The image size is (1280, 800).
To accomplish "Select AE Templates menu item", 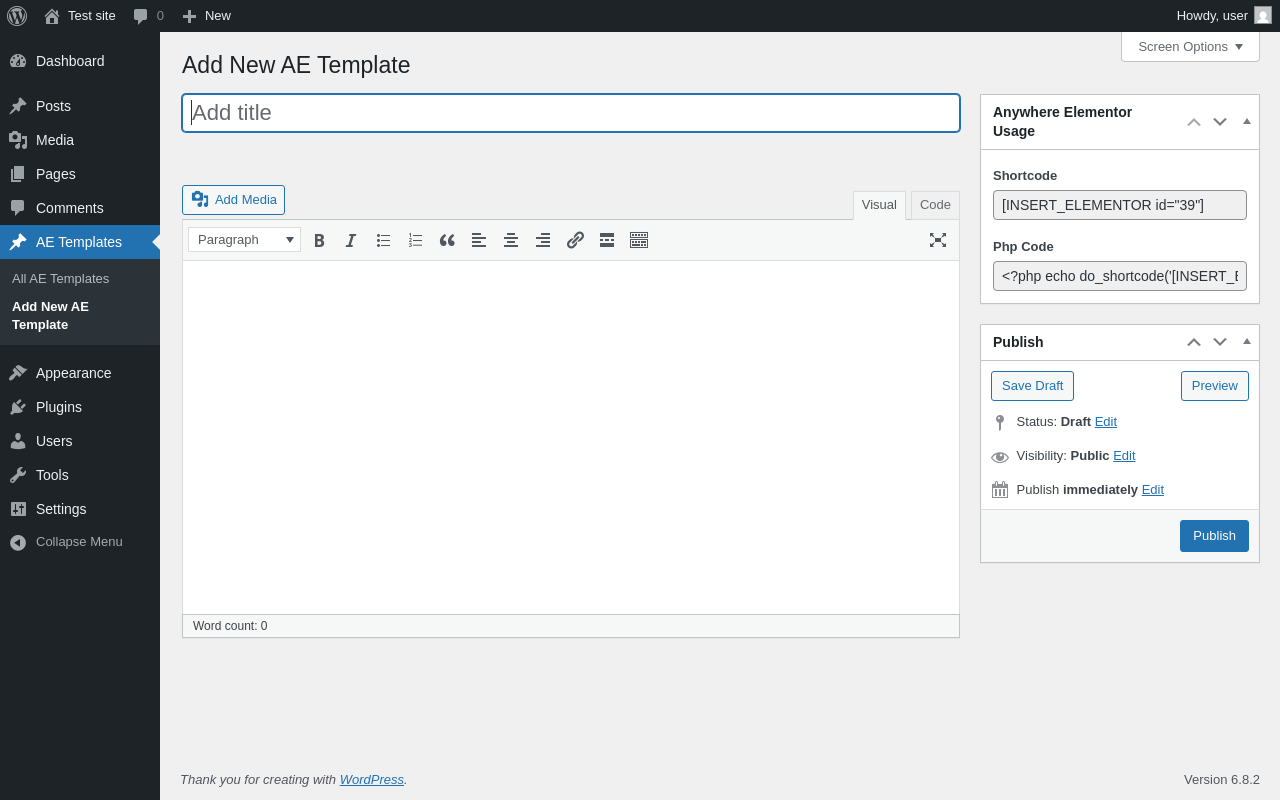I will tap(80, 242).
